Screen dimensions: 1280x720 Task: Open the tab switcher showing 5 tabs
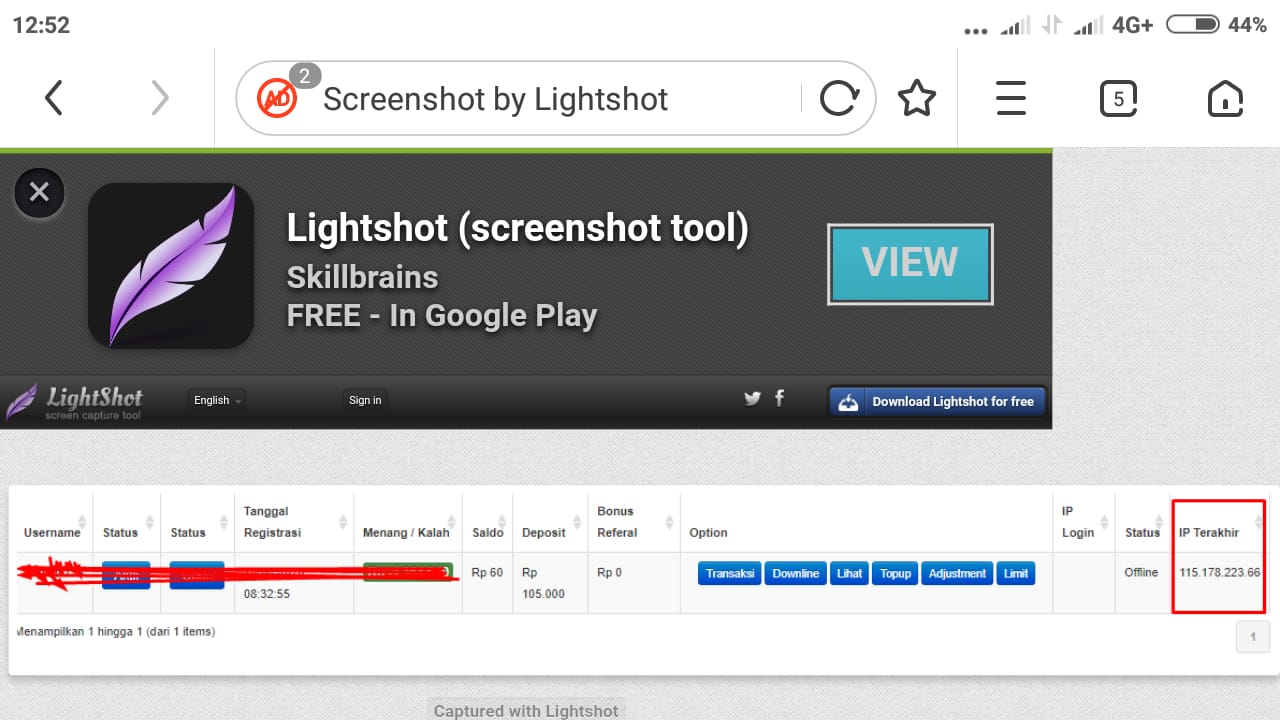1118,98
